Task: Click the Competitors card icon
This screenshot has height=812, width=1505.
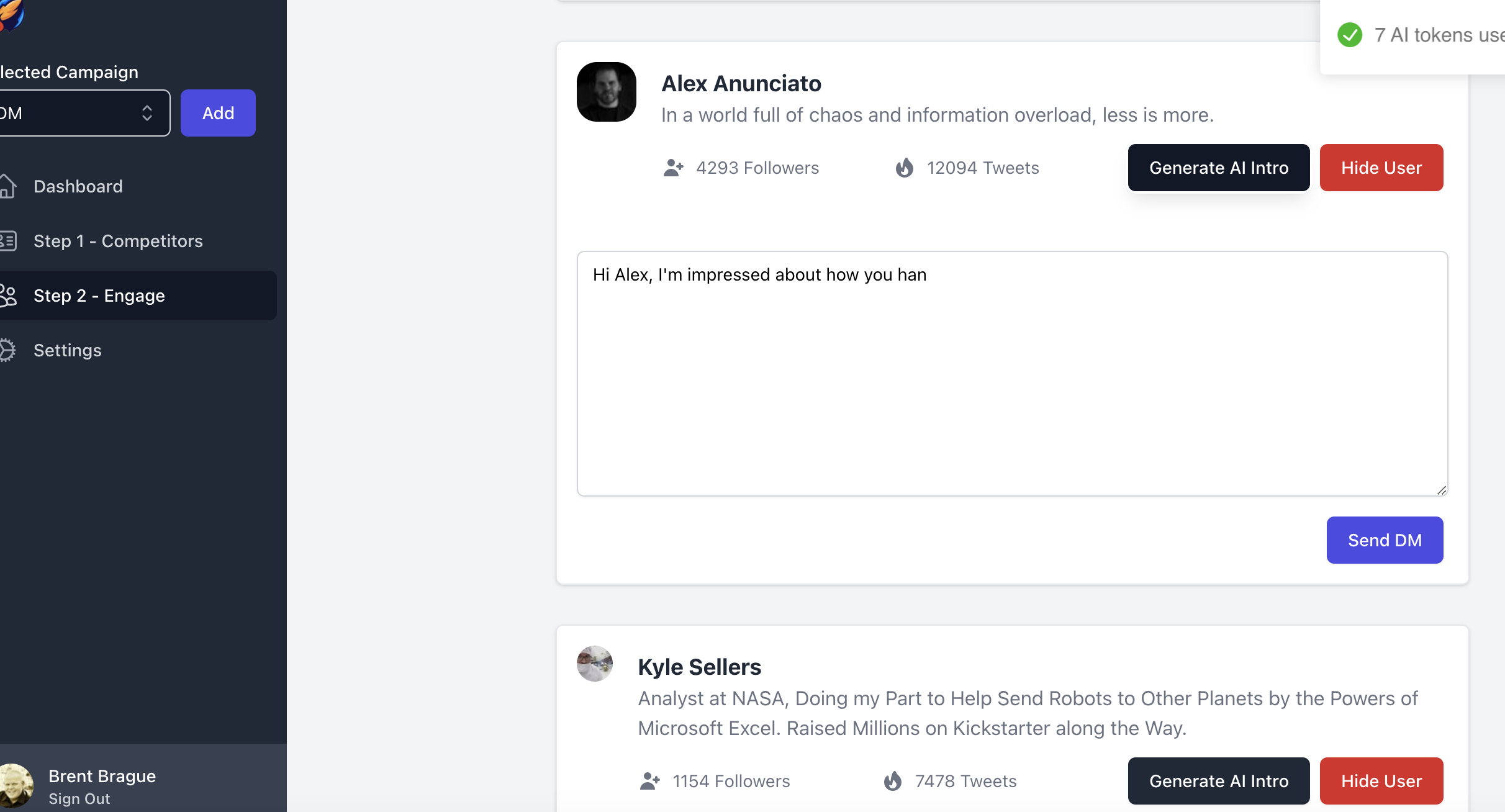Action: pos(7,241)
